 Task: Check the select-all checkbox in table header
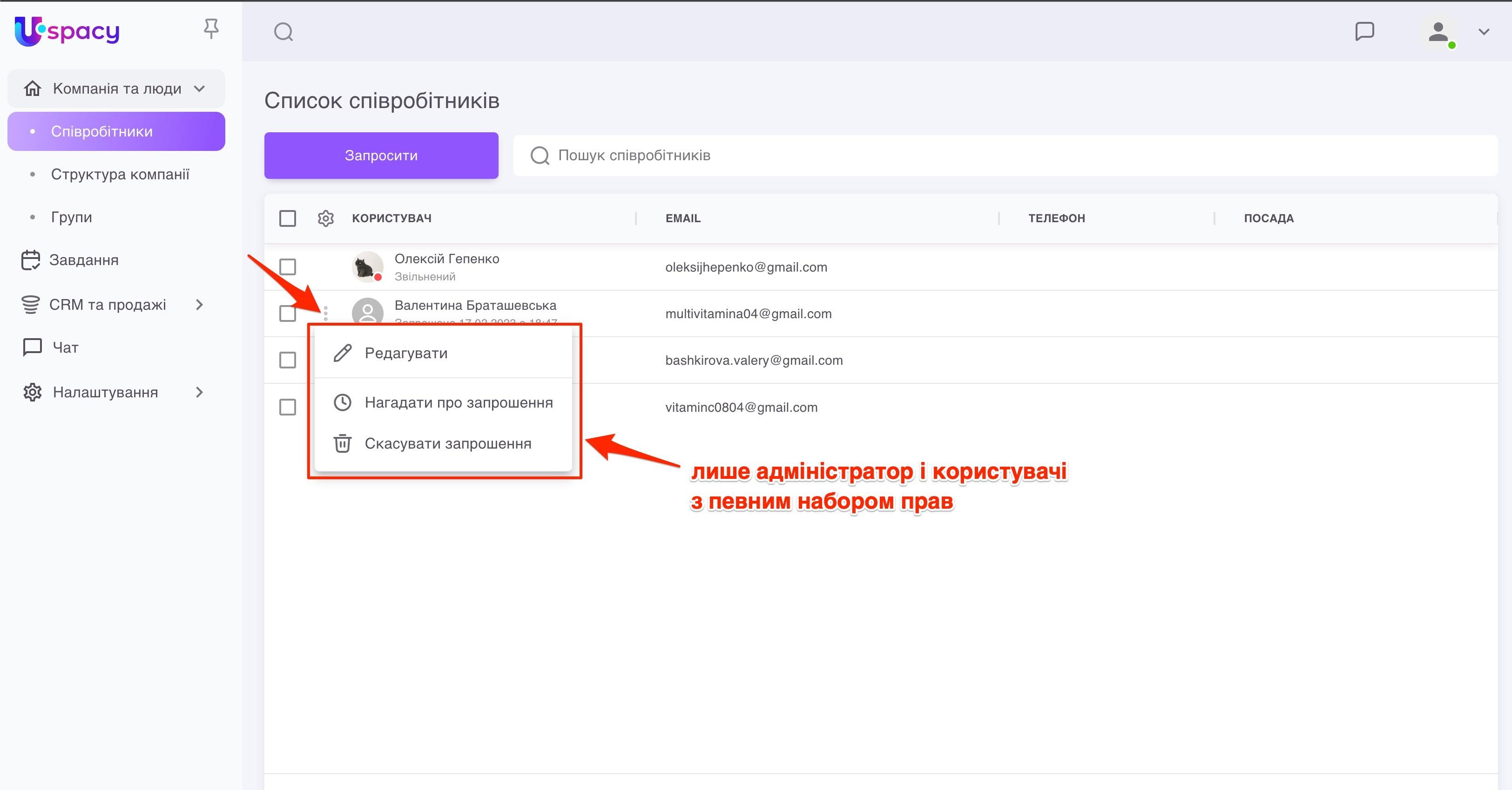pos(287,218)
